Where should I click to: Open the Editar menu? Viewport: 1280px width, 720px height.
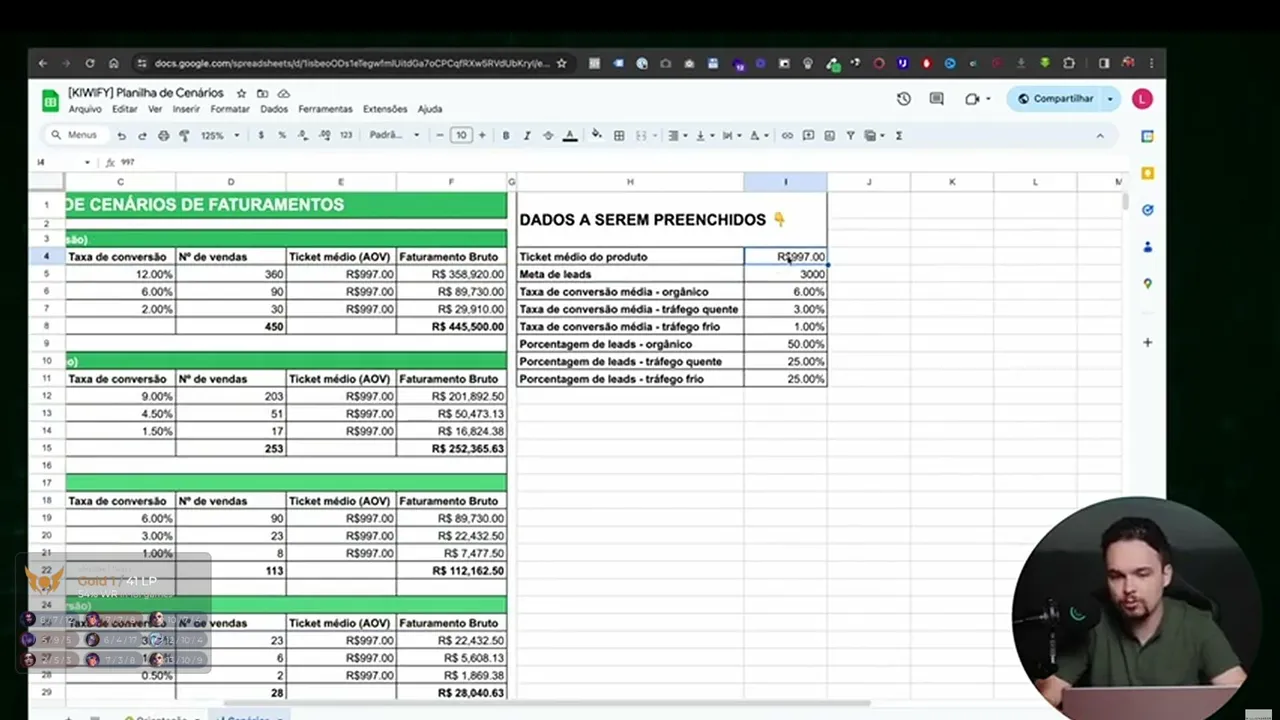[x=125, y=109]
